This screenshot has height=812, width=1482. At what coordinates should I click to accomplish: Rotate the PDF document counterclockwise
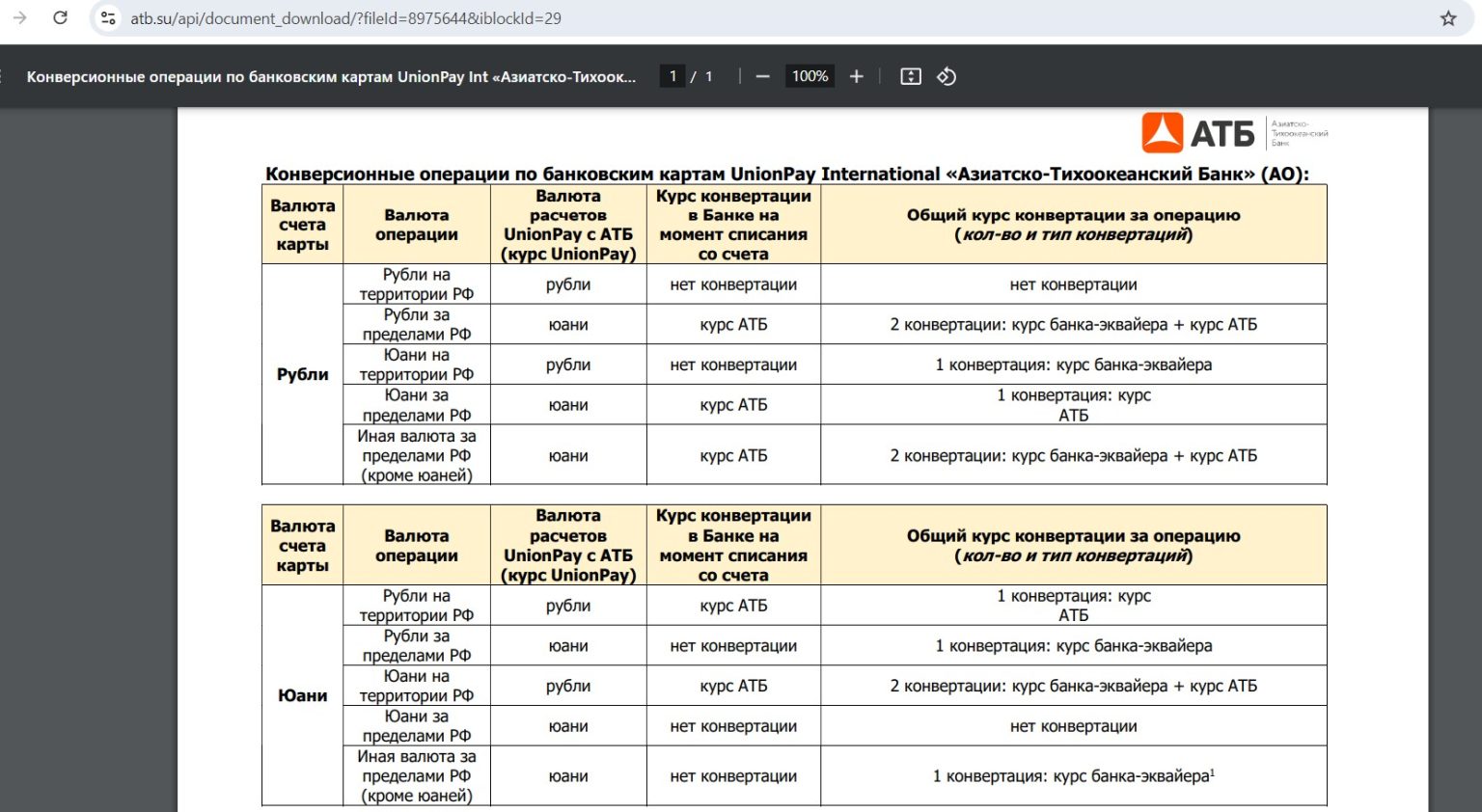pyautogui.click(x=947, y=76)
